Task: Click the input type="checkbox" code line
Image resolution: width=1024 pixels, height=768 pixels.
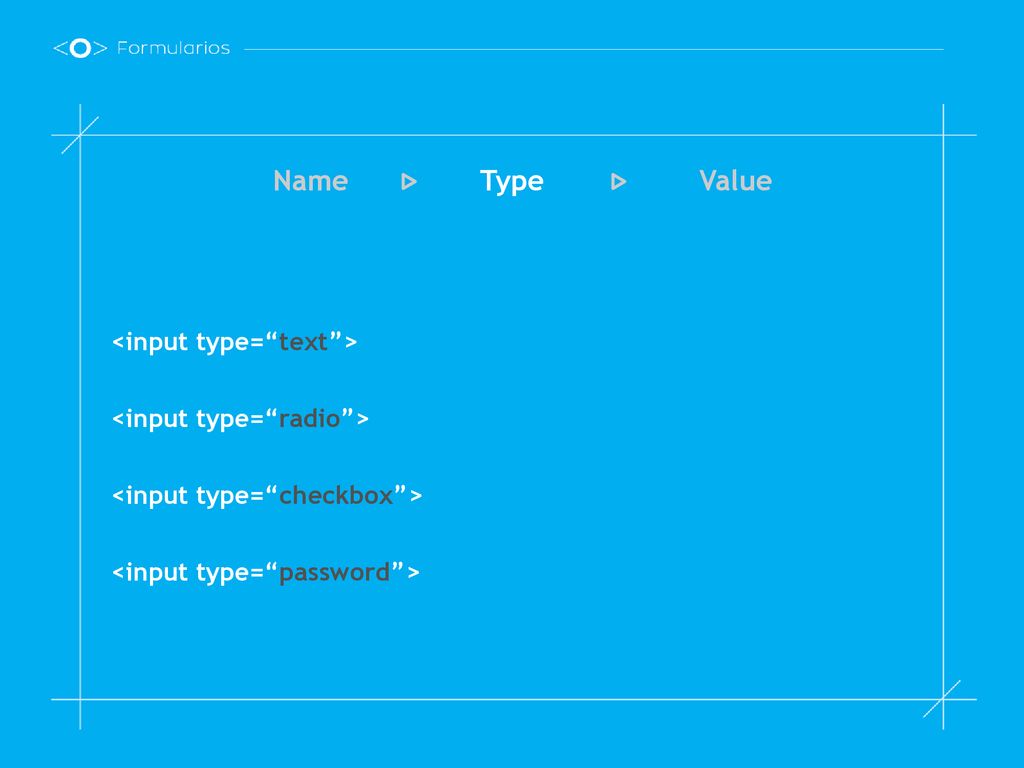Action: point(267,496)
